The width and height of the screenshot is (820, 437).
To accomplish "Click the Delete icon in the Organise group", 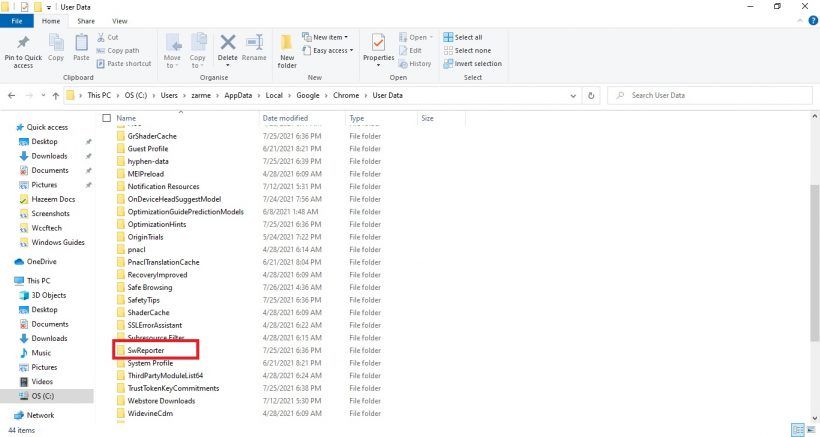I will [x=228, y=44].
